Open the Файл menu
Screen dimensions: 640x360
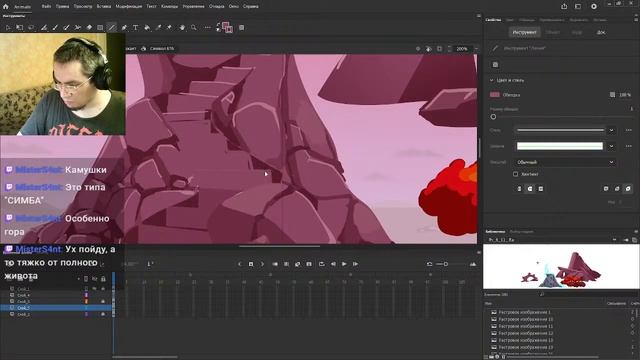tap(46, 7)
